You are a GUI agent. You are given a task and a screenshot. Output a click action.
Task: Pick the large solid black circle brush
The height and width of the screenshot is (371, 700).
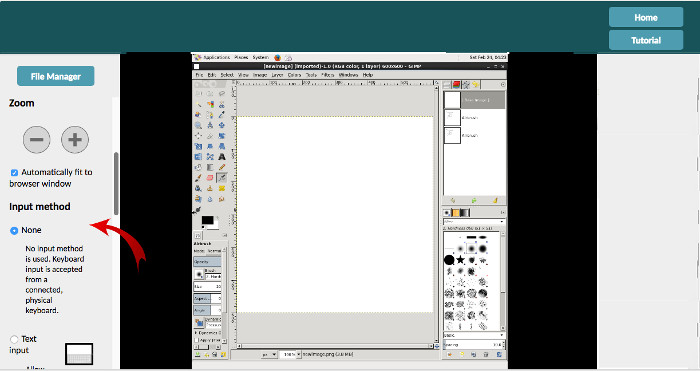pyautogui.click(x=449, y=259)
